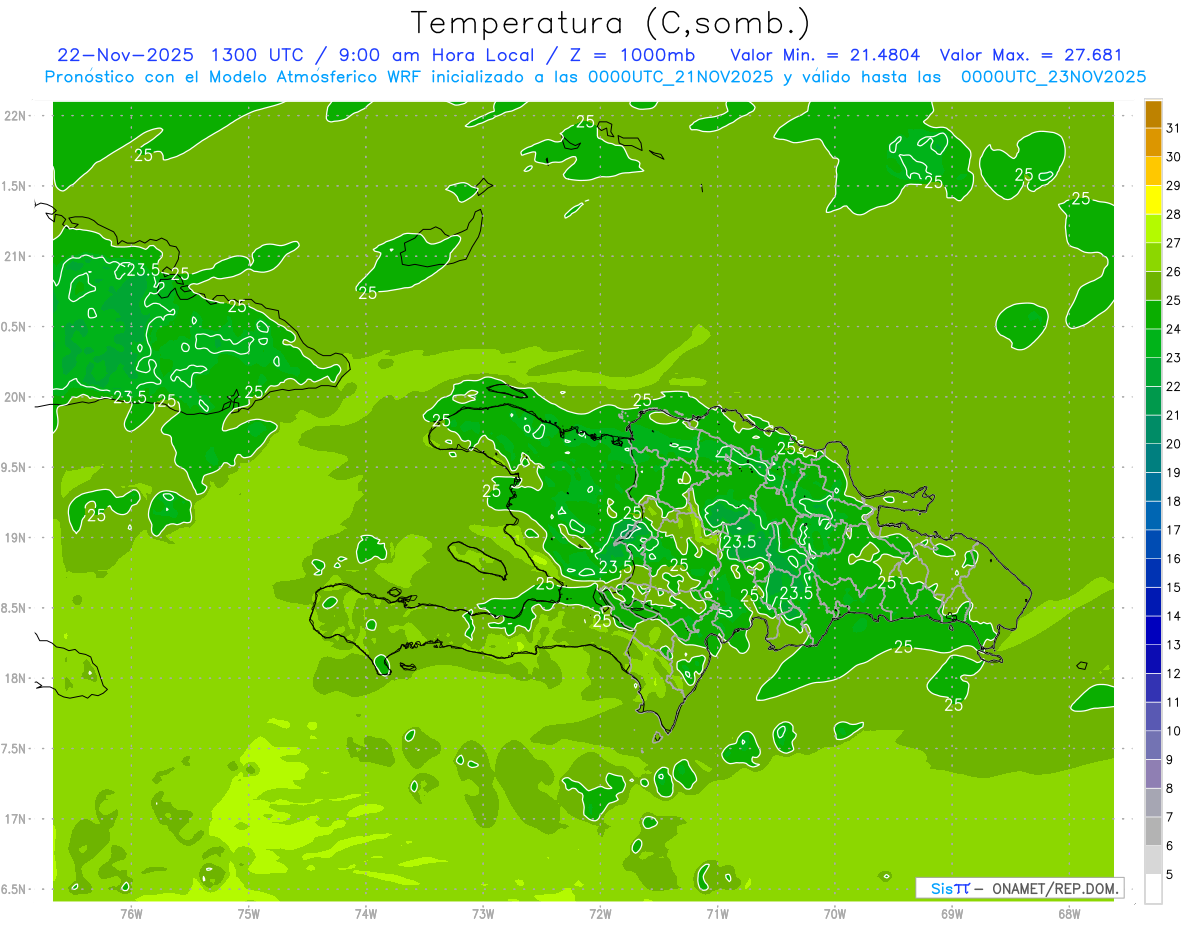Click the "76W" longitude axis label
The image size is (1200, 927).
pyautogui.click(x=131, y=913)
